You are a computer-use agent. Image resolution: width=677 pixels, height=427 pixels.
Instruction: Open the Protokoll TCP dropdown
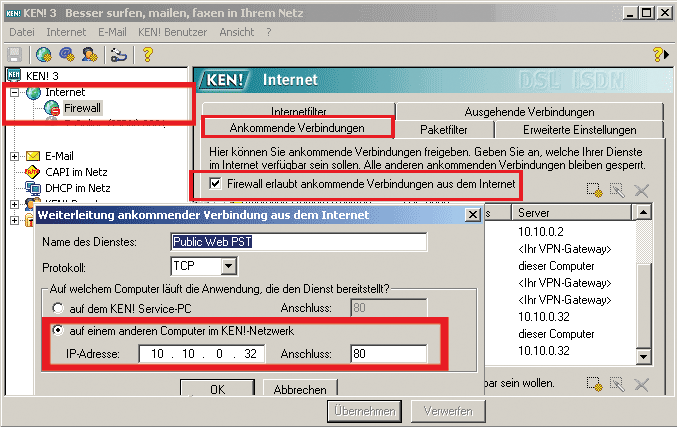(x=229, y=266)
